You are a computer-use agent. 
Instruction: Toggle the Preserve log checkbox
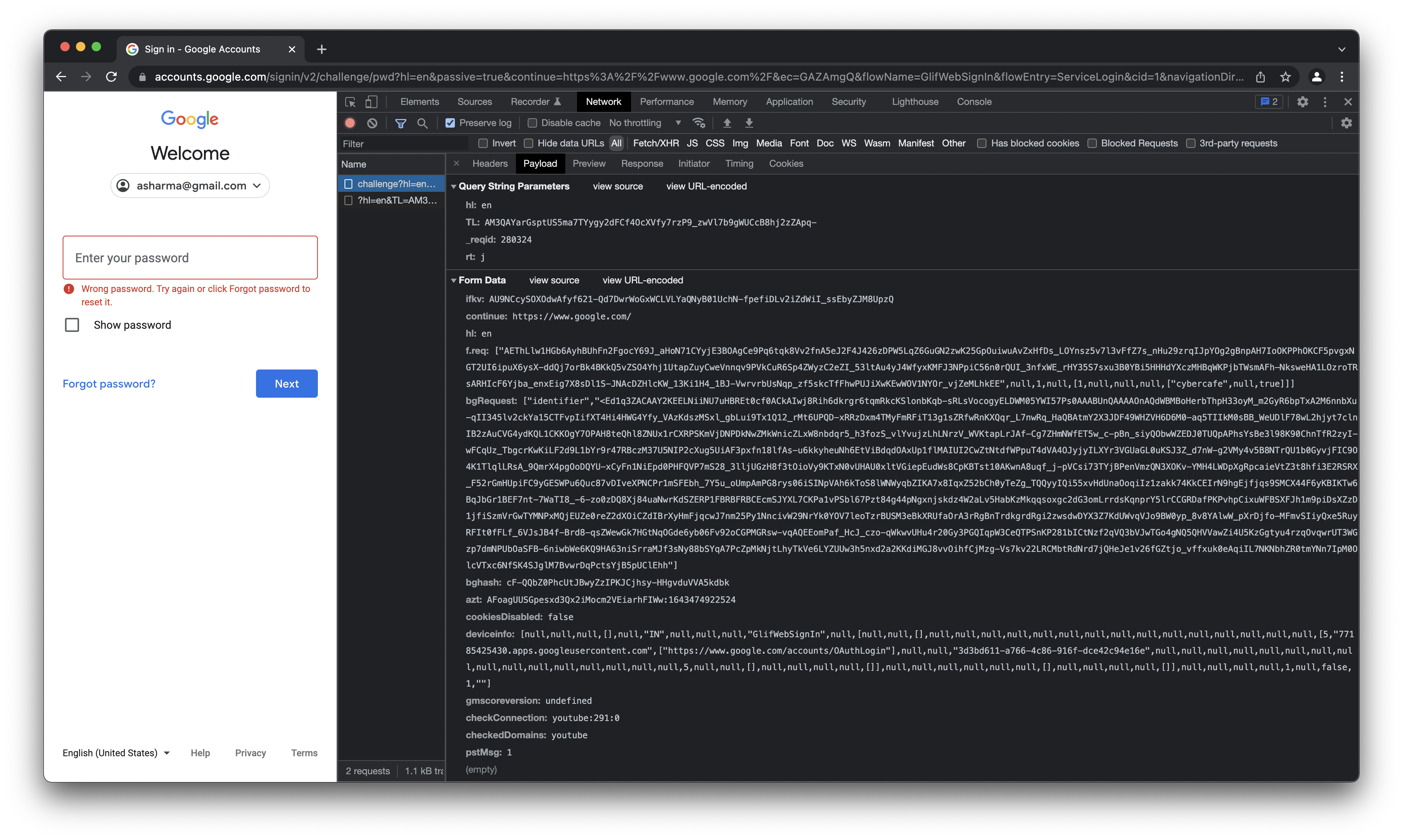pos(450,123)
